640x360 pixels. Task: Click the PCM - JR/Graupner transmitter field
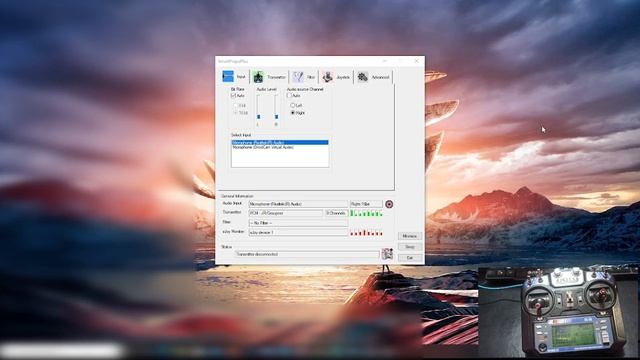pyautogui.click(x=285, y=213)
